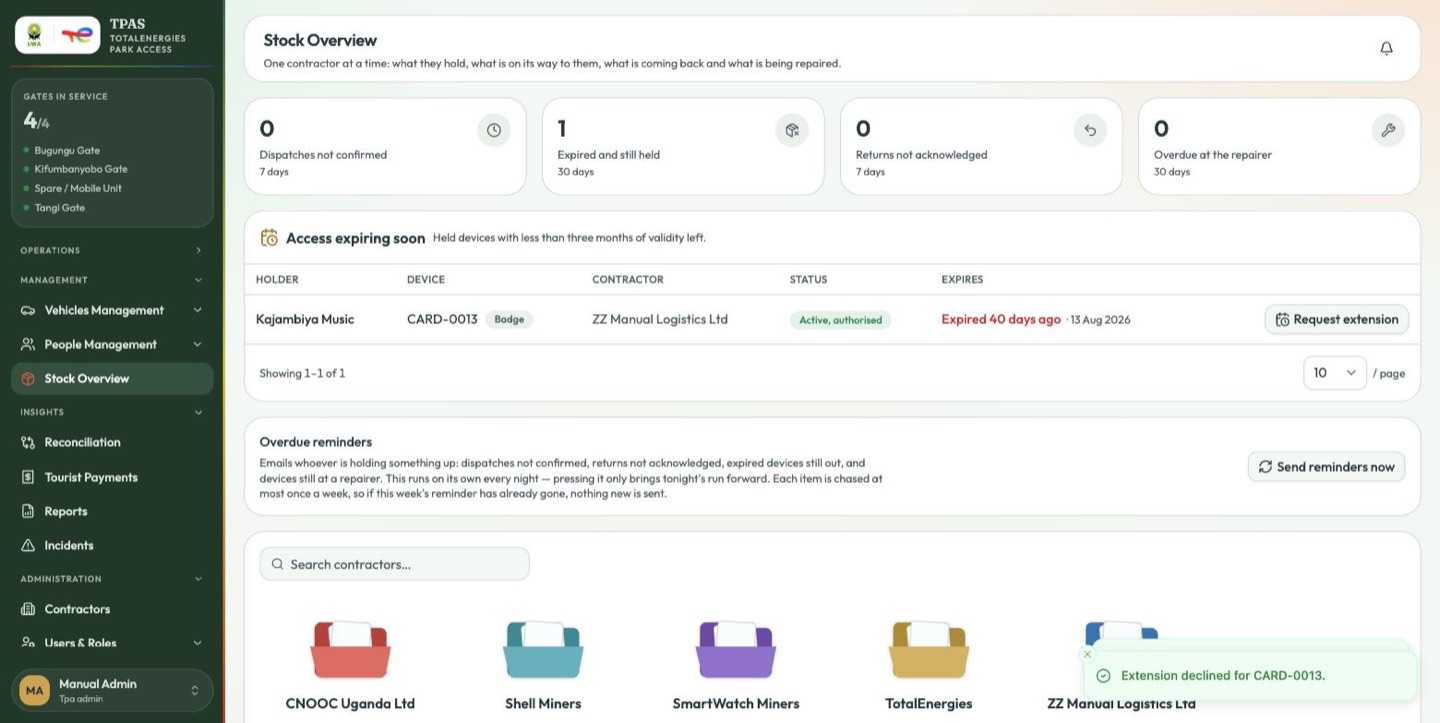Click the check icon in the toast notification
The image size is (1440, 723).
point(1103,676)
